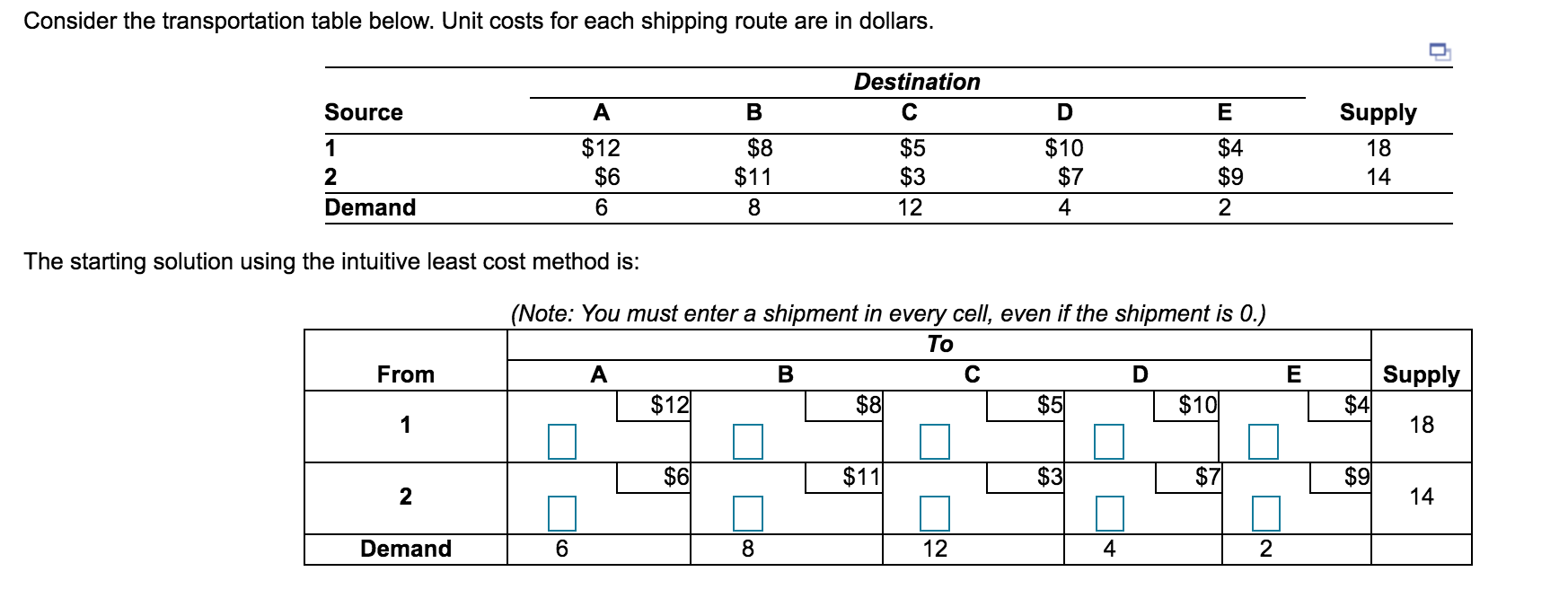Select the Destination header in the cost table
Image resolution: width=1568 pixels, height=607 pixels.
pyautogui.click(x=915, y=82)
